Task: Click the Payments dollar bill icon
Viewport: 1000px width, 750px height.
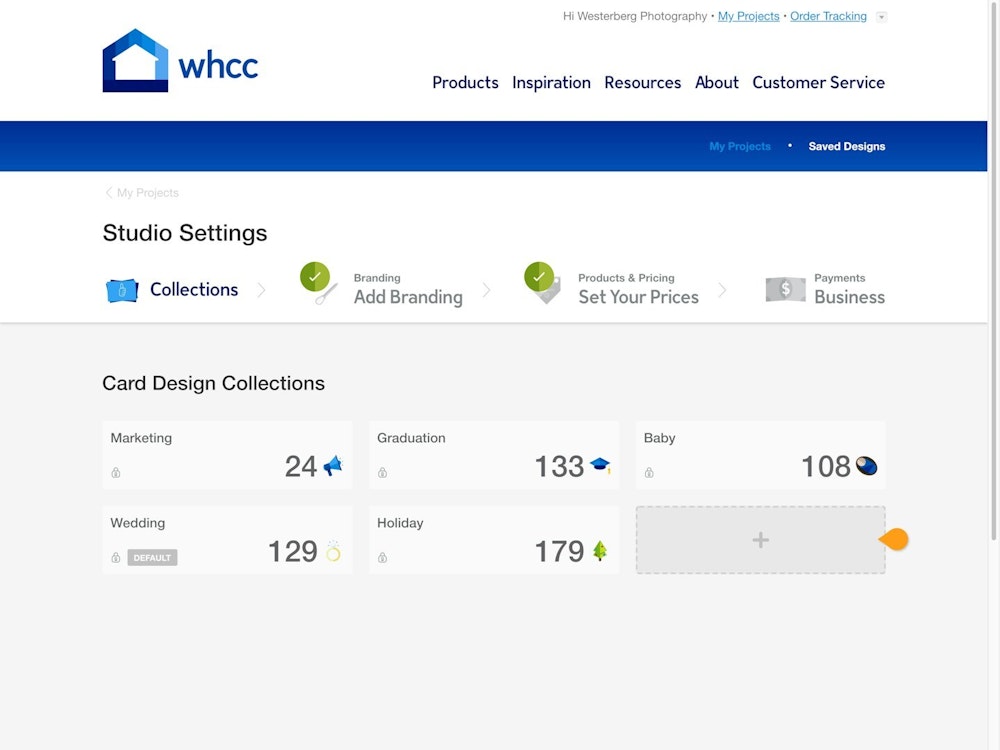Action: (785, 289)
